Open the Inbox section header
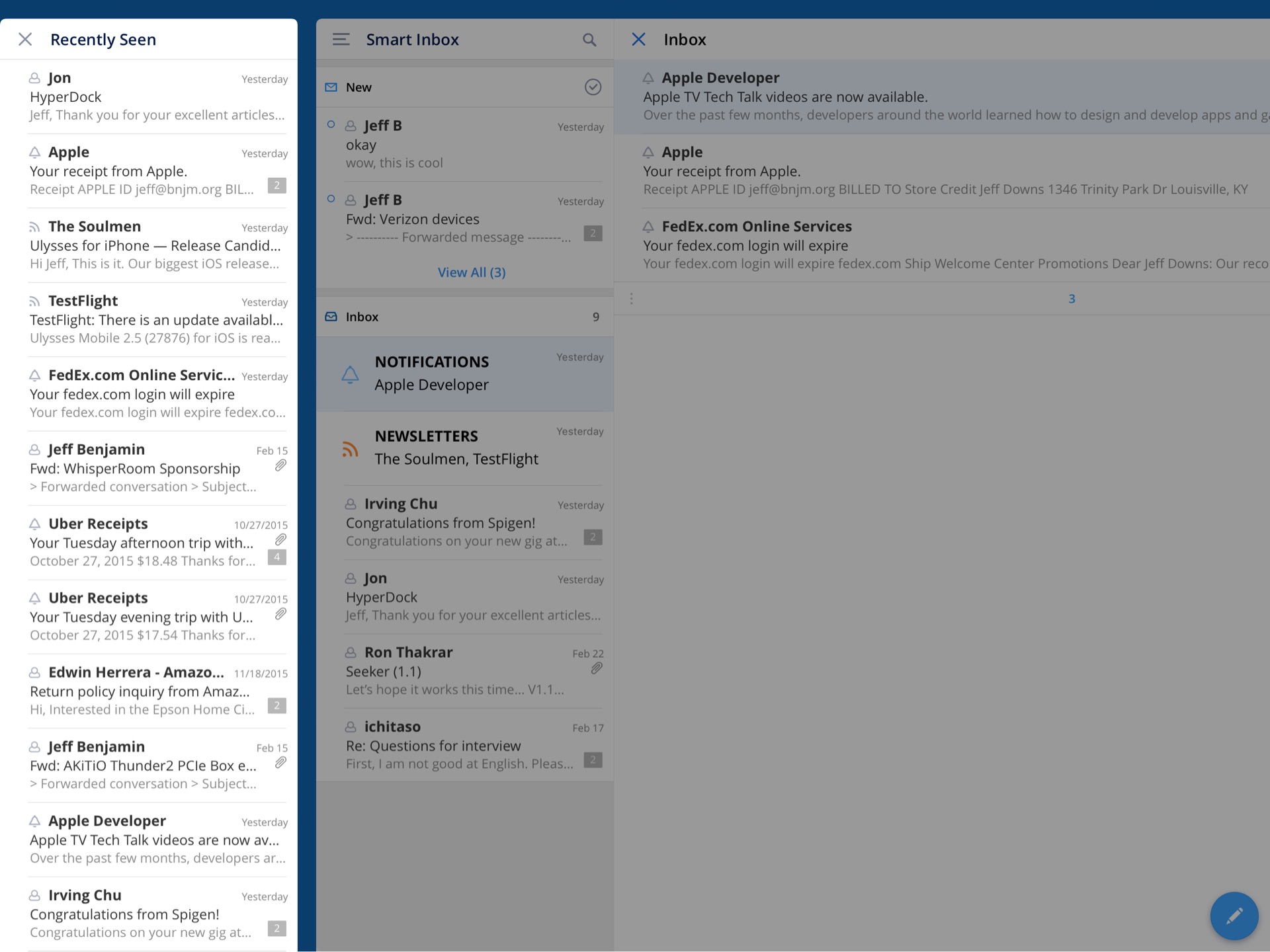Image resolution: width=1270 pixels, height=952 pixels. tap(362, 317)
